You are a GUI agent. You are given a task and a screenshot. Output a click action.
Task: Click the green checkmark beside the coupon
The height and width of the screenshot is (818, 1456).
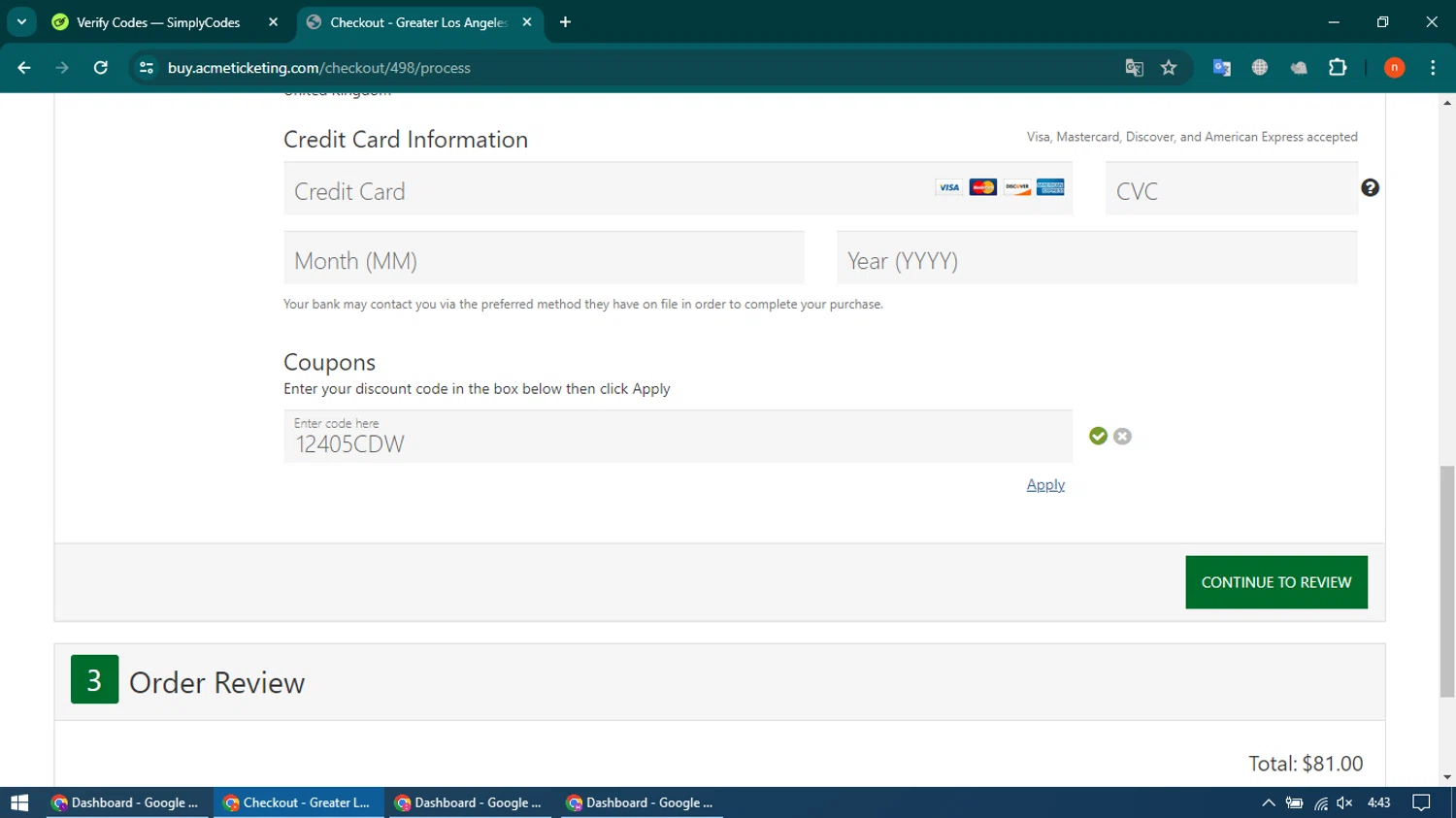(x=1098, y=437)
